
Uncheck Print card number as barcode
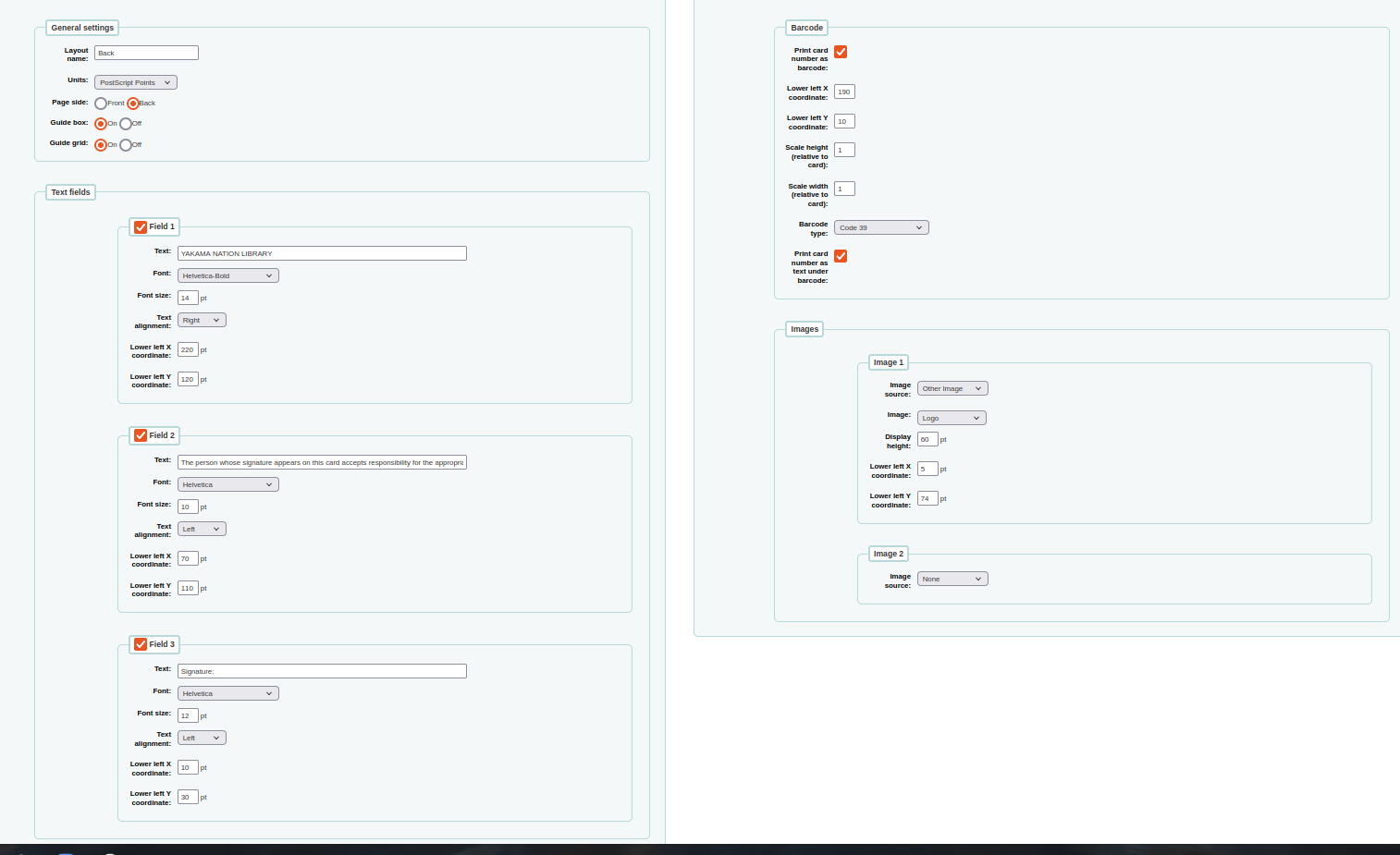(841, 53)
